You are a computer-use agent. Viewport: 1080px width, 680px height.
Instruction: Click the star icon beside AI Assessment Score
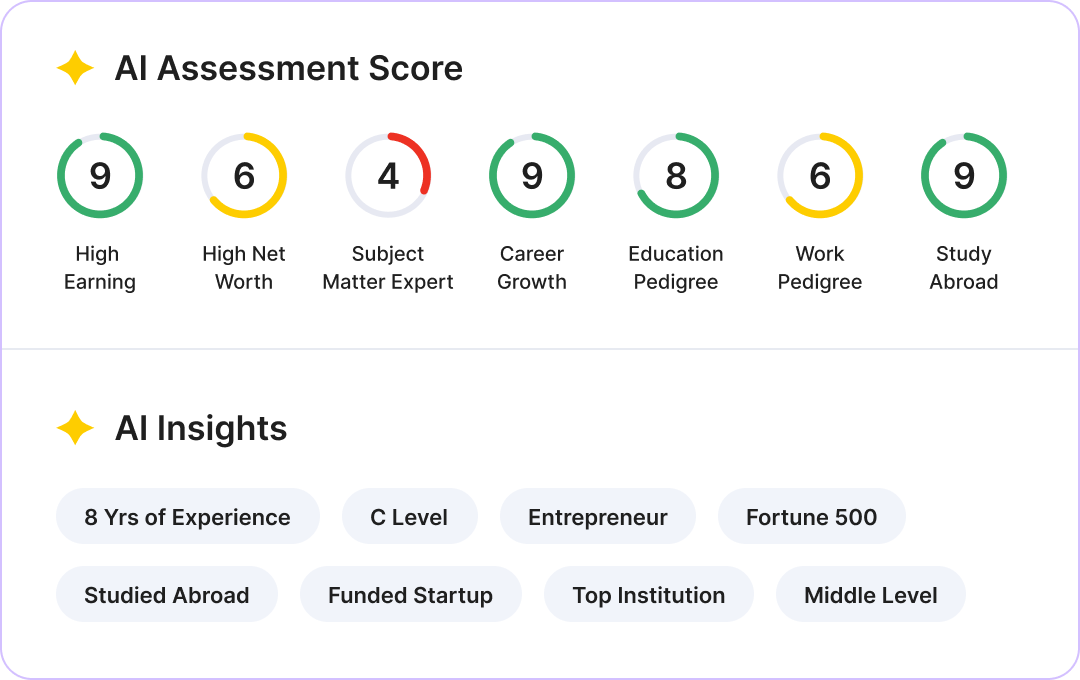75,68
